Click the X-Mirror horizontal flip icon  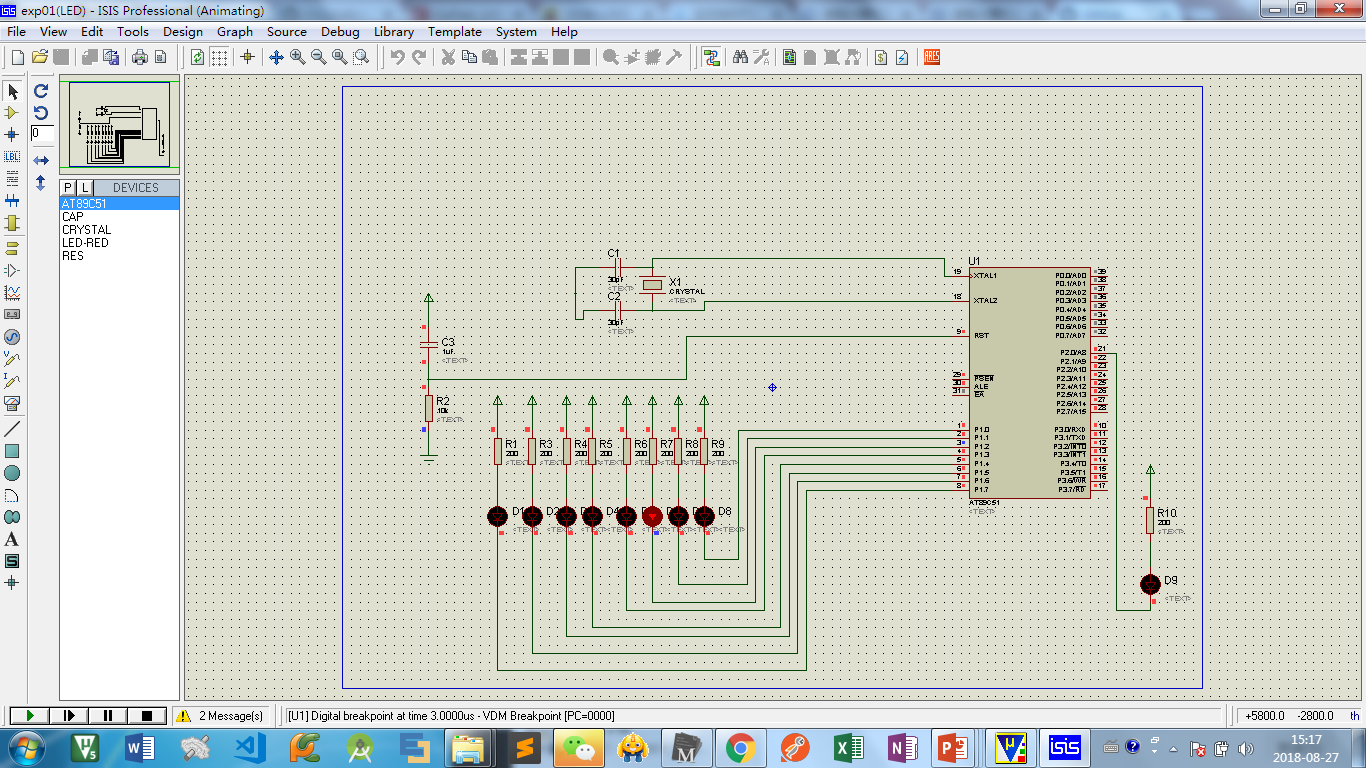coord(41,160)
